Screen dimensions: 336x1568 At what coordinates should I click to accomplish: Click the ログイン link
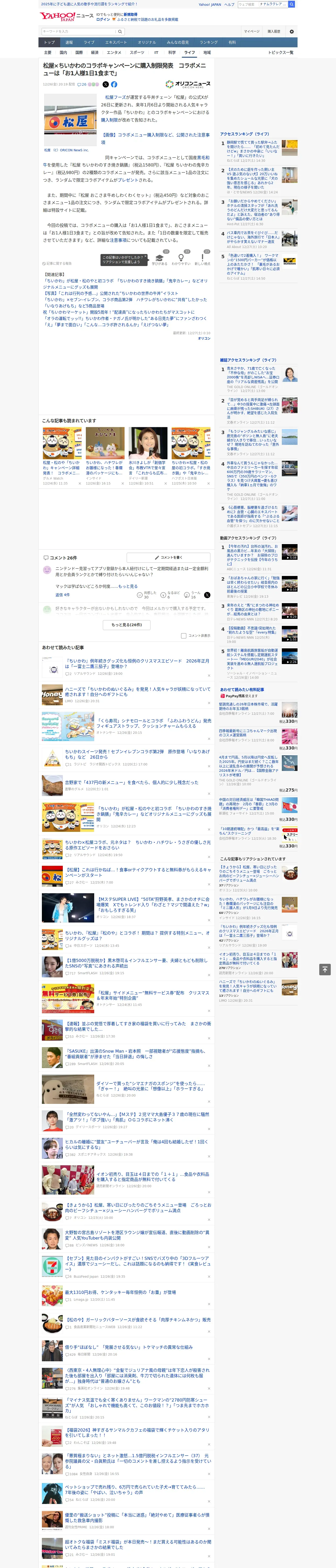pos(103,20)
